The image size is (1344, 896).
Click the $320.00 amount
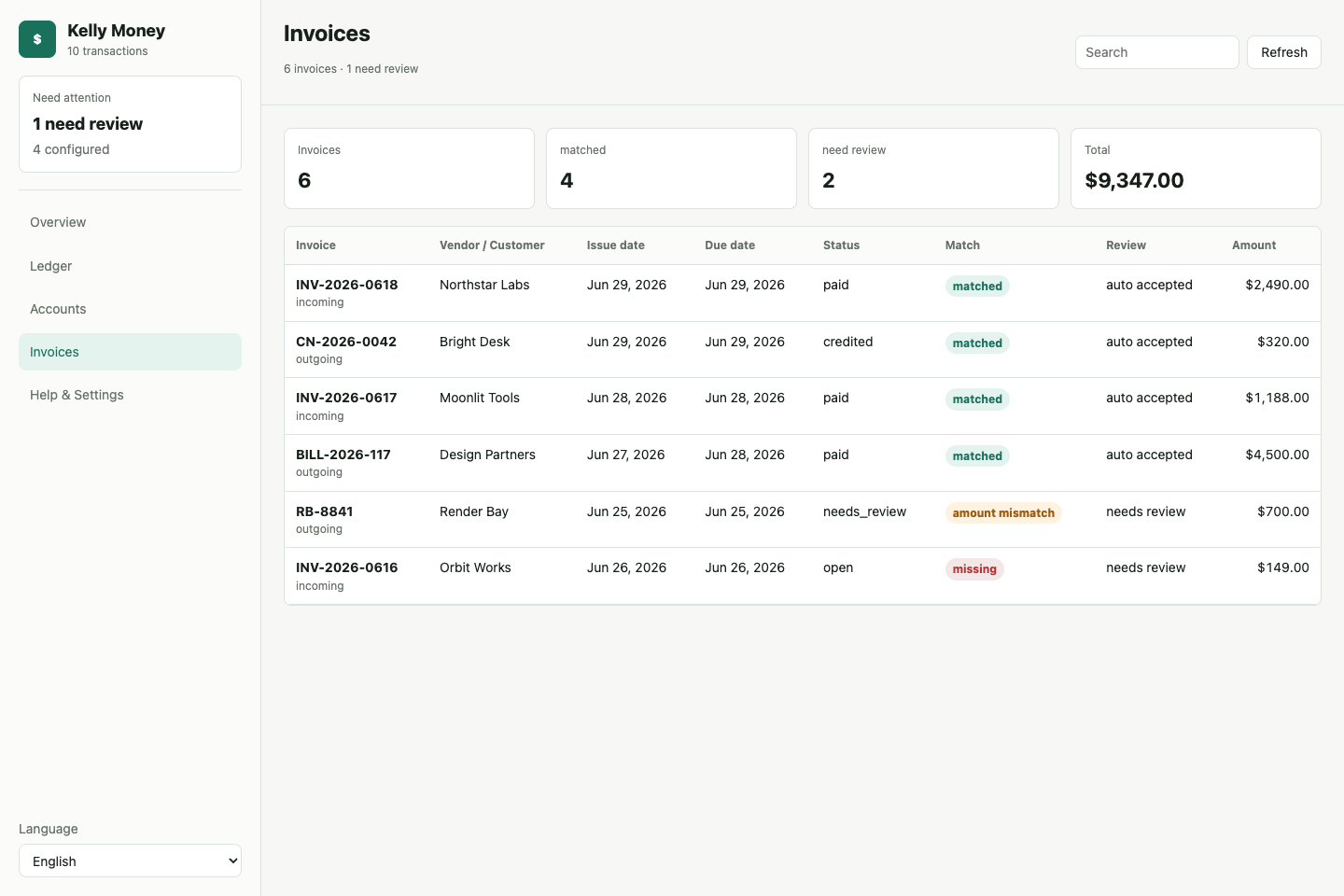(1282, 342)
